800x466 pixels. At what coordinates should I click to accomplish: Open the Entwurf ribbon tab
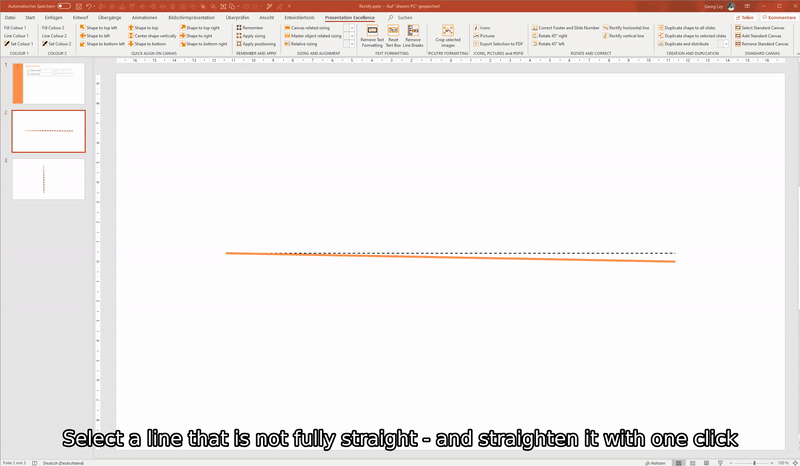81,17
